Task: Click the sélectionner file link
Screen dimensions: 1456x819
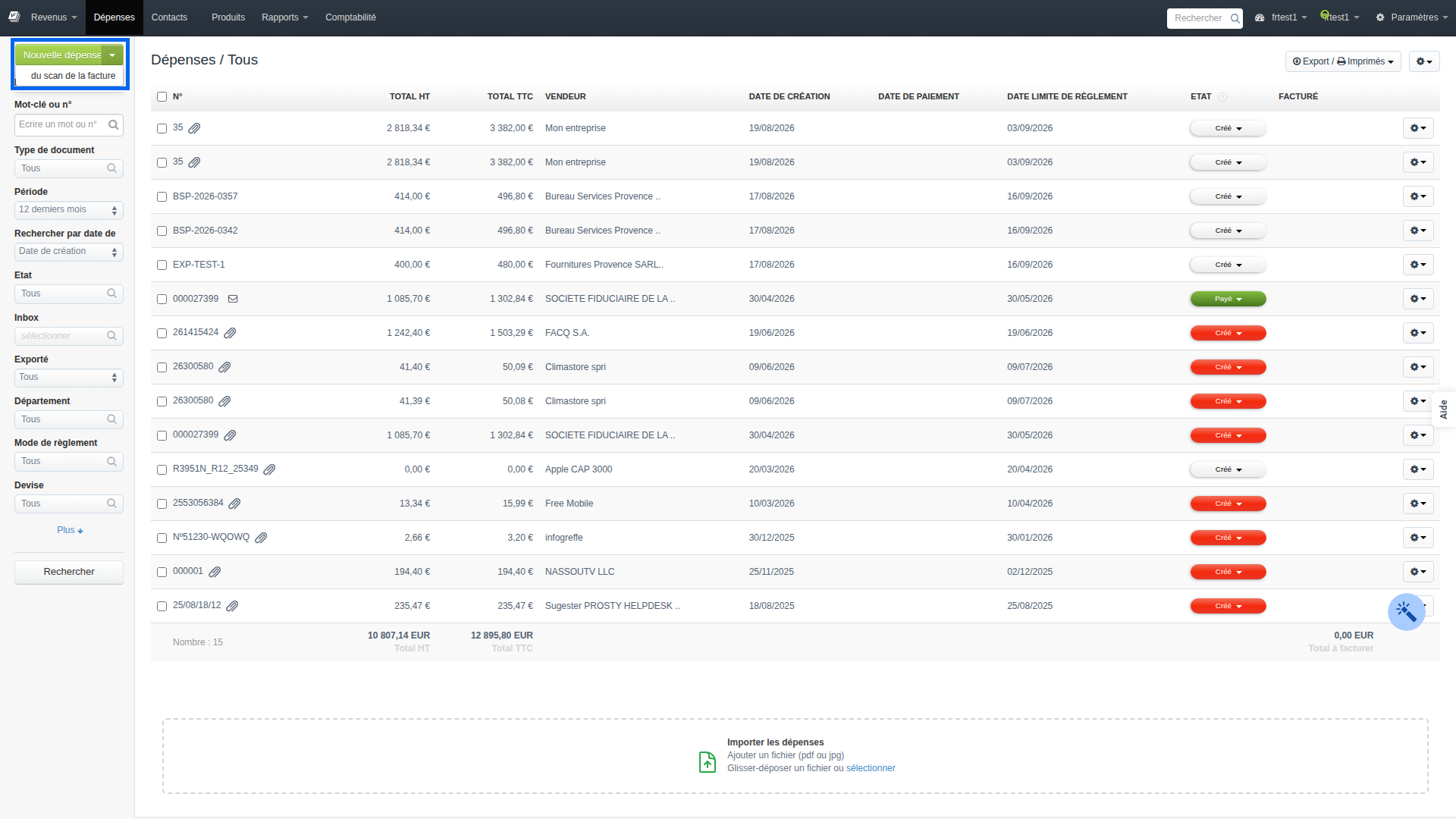Action: [x=871, y=768]
